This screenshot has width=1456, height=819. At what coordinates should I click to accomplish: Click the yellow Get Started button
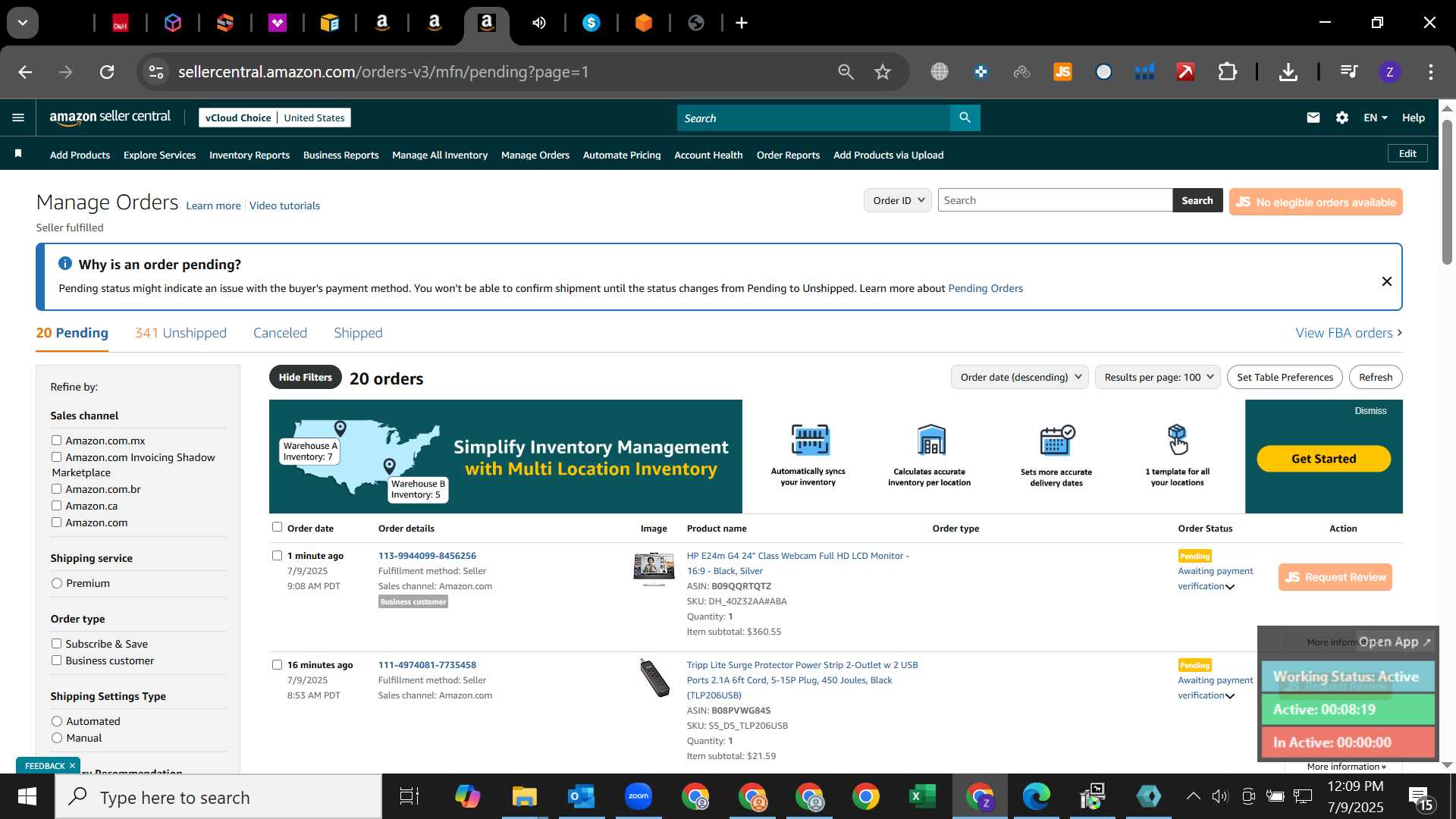pyautogui.click(x=1323, y=459)
